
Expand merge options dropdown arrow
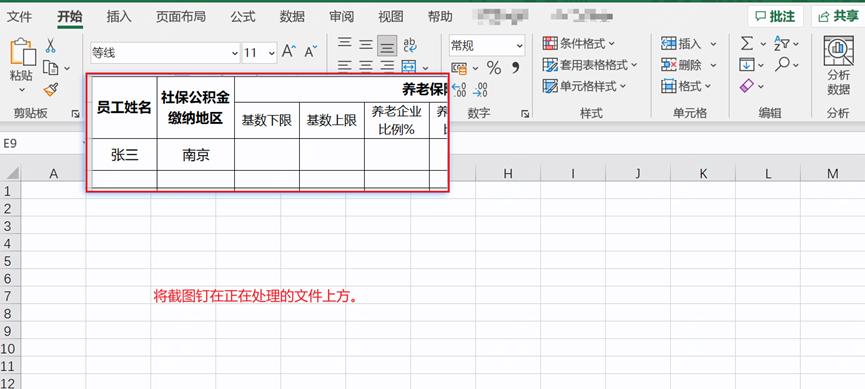coord(425,68)
